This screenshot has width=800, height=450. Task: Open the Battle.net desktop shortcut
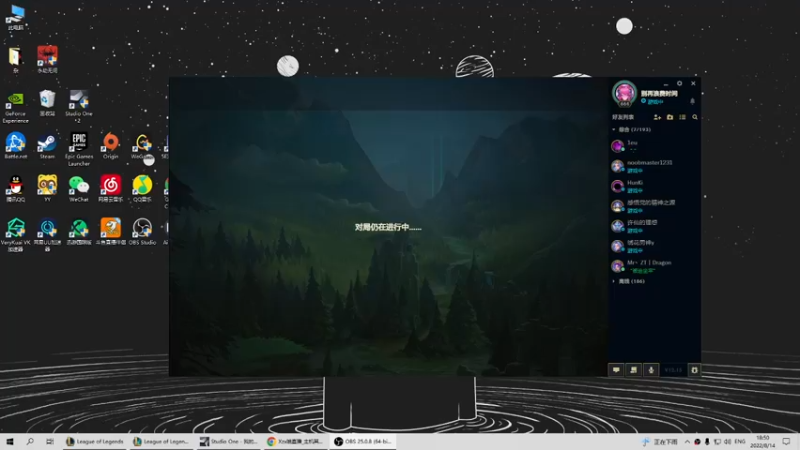tap(15, 145)
